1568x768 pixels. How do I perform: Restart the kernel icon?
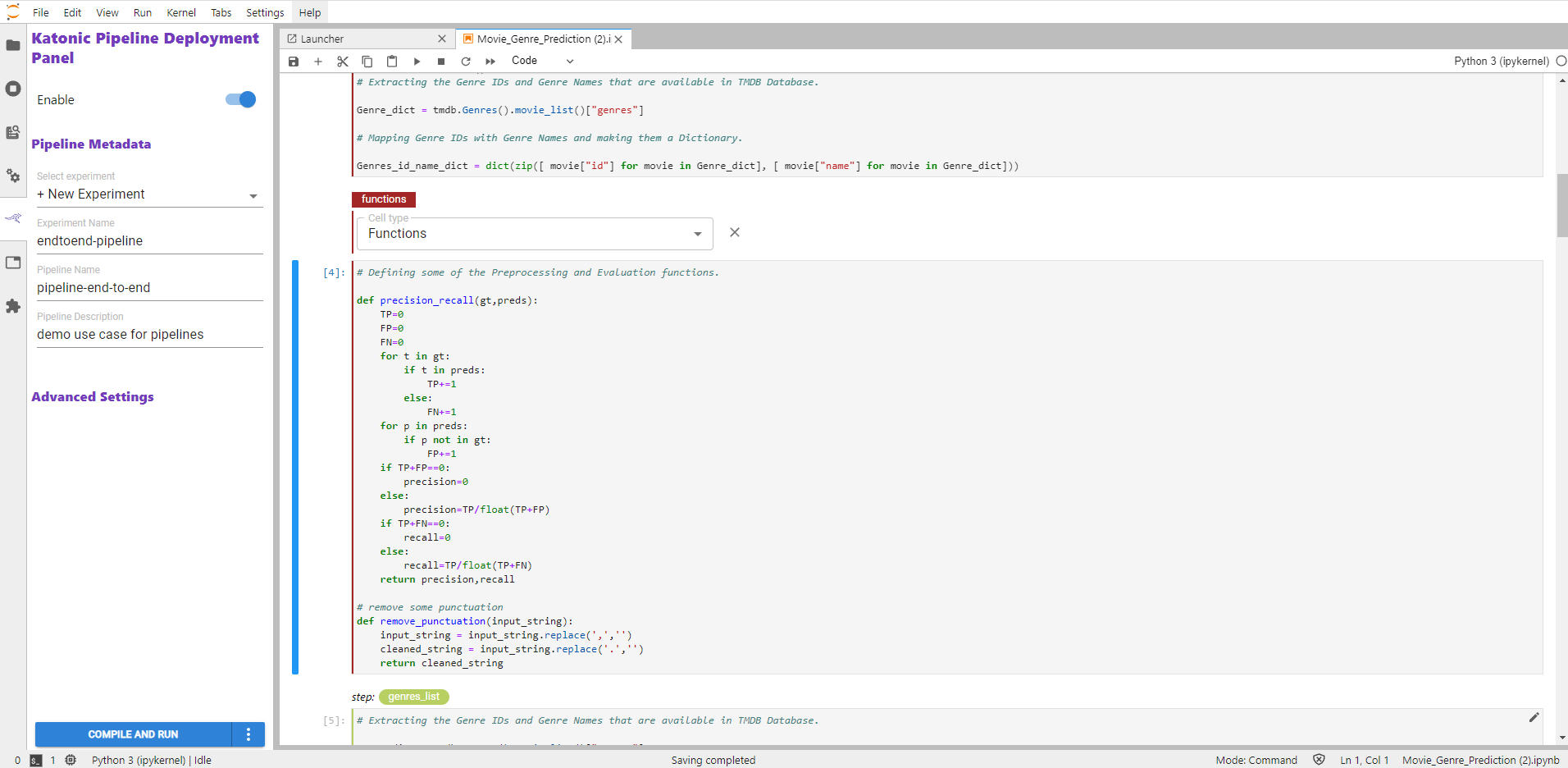tap(466, 62)
